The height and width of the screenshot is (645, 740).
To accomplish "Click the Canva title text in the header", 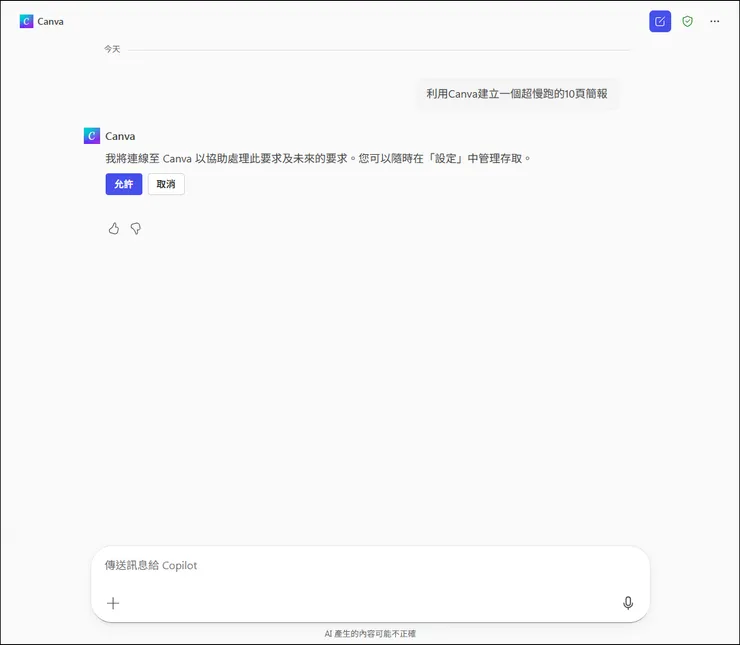I will pos(50,21).
